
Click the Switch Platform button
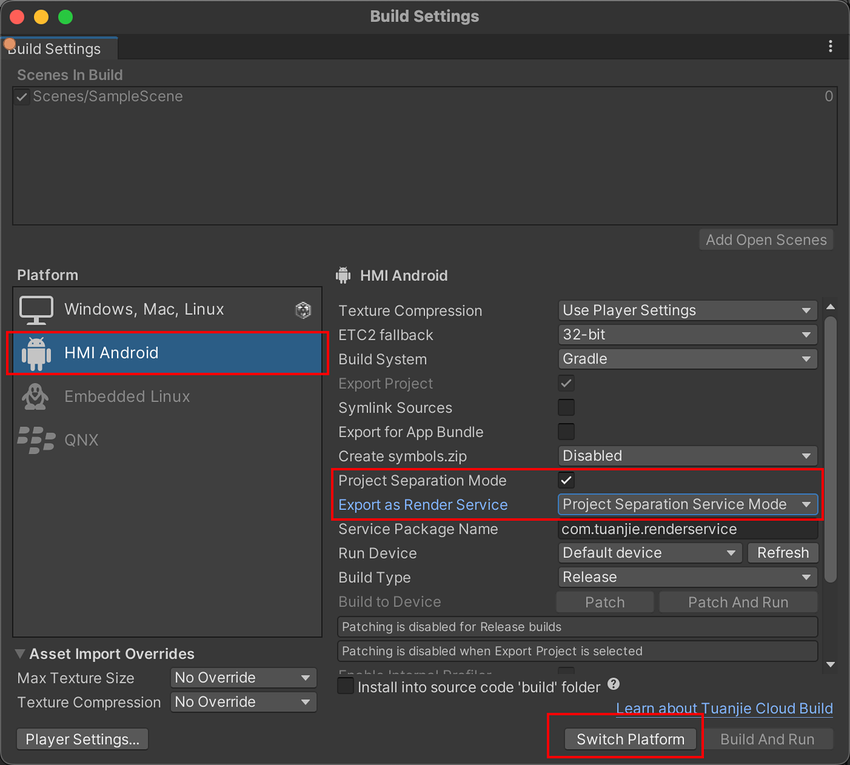630,739
